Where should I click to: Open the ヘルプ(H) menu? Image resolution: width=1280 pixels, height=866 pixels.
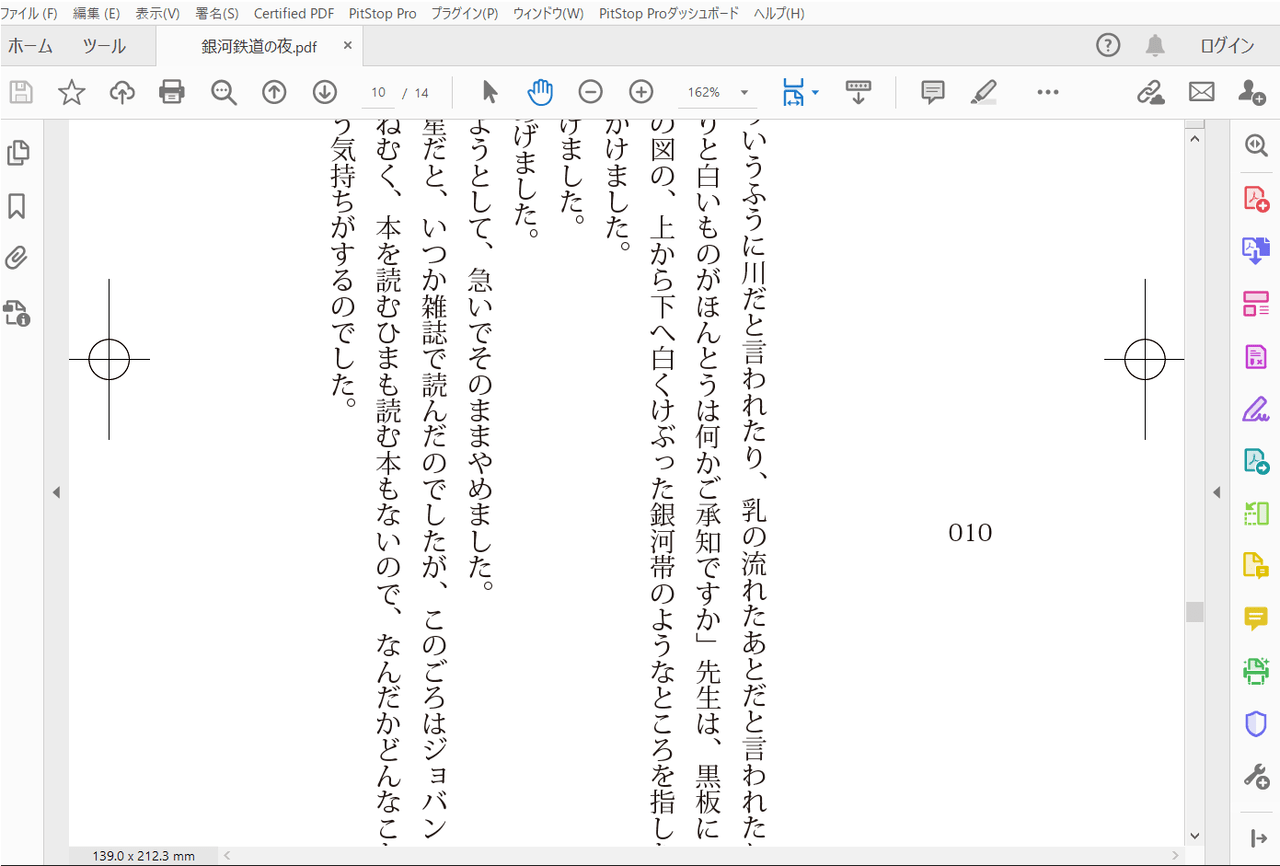click(x=779, y=13)
